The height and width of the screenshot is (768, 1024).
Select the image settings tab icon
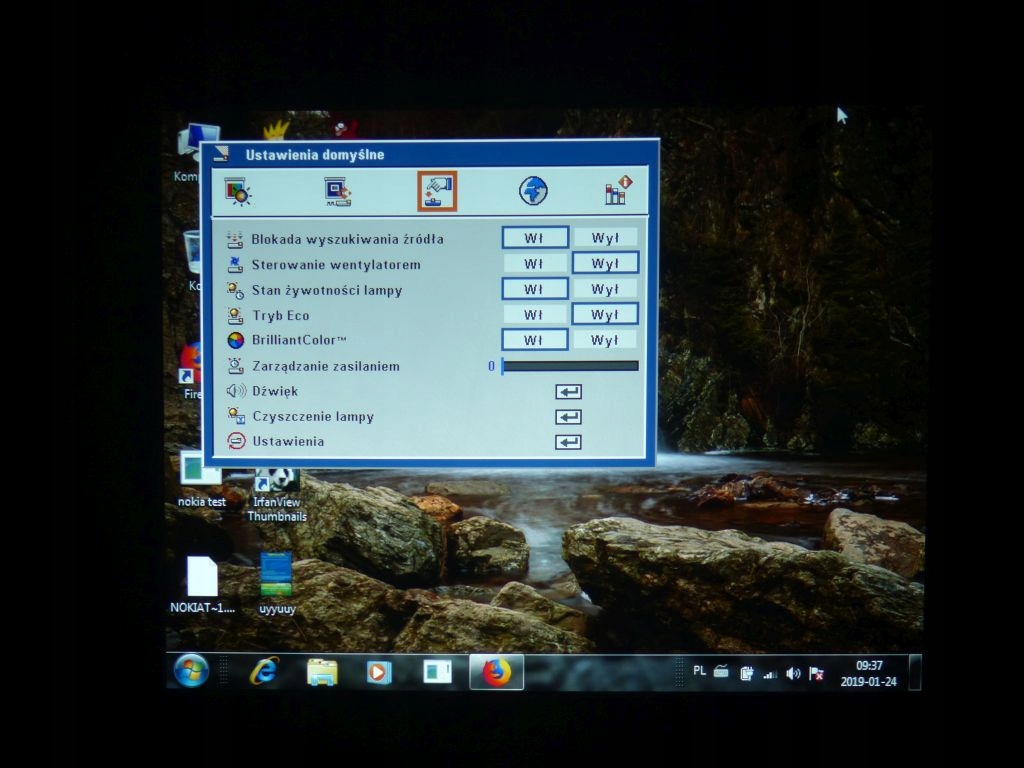237,189
